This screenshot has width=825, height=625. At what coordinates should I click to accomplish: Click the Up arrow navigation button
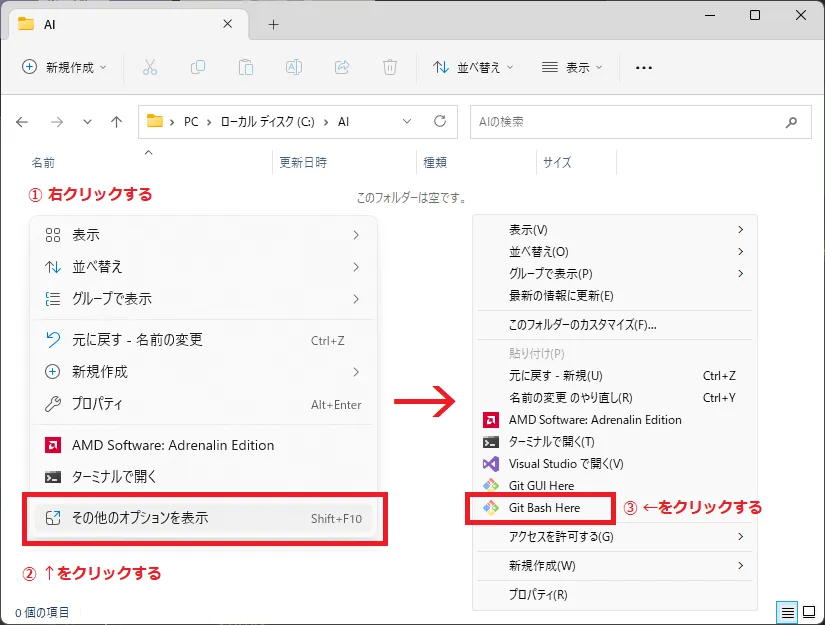117,122
